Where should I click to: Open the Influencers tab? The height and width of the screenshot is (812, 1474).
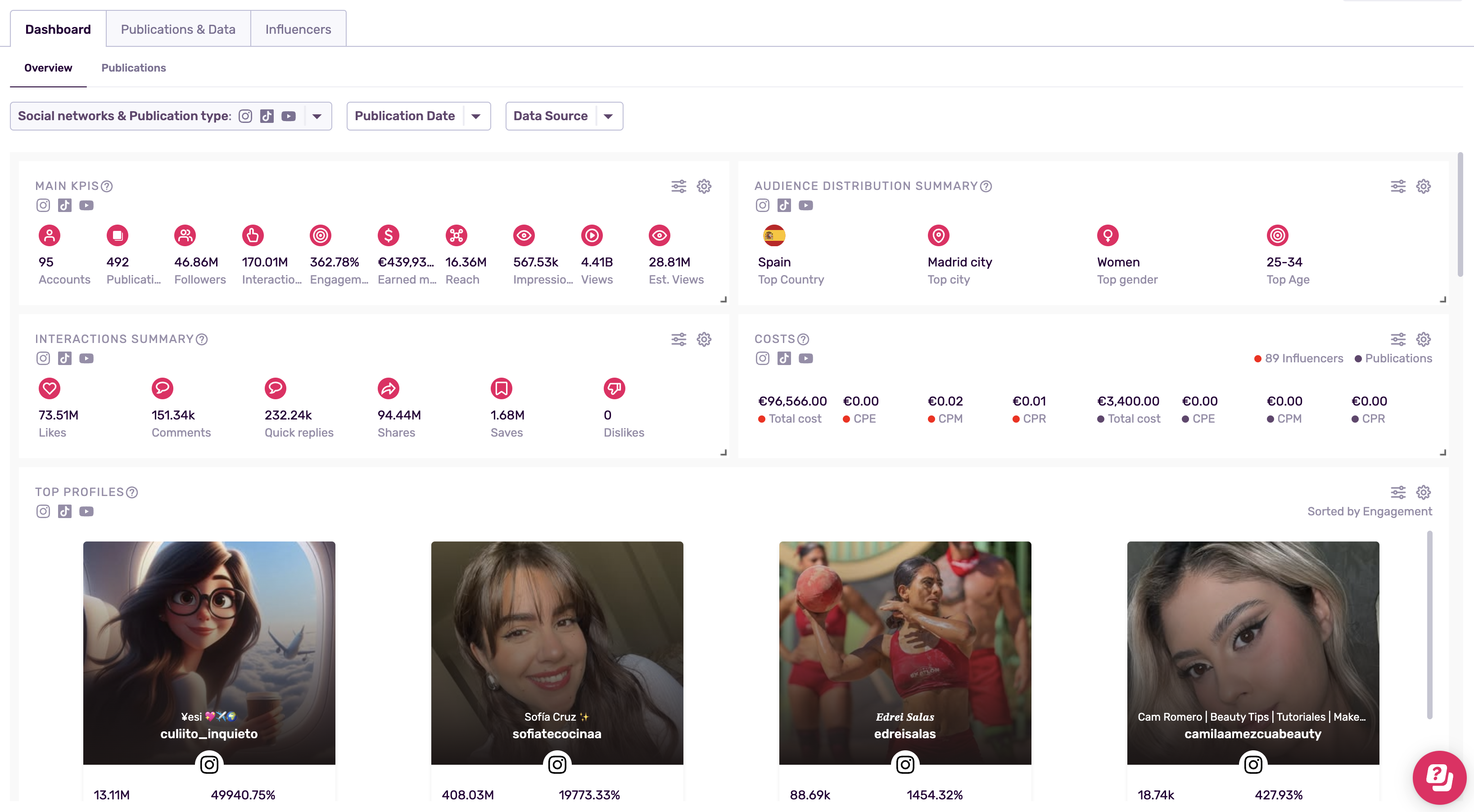coord(298,29)
